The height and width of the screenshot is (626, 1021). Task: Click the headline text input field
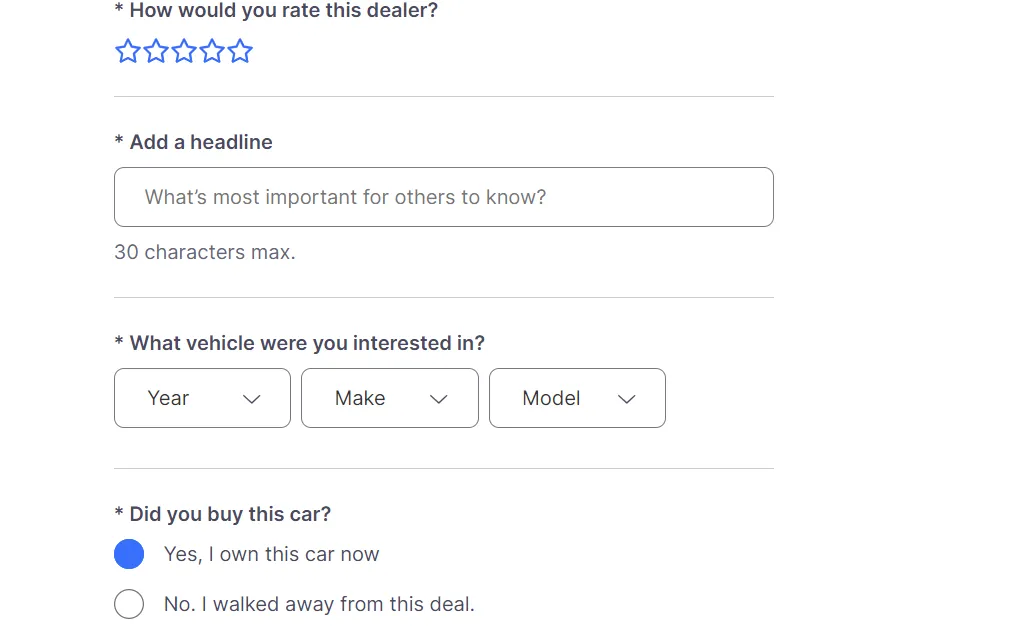(x=444, y=197)
